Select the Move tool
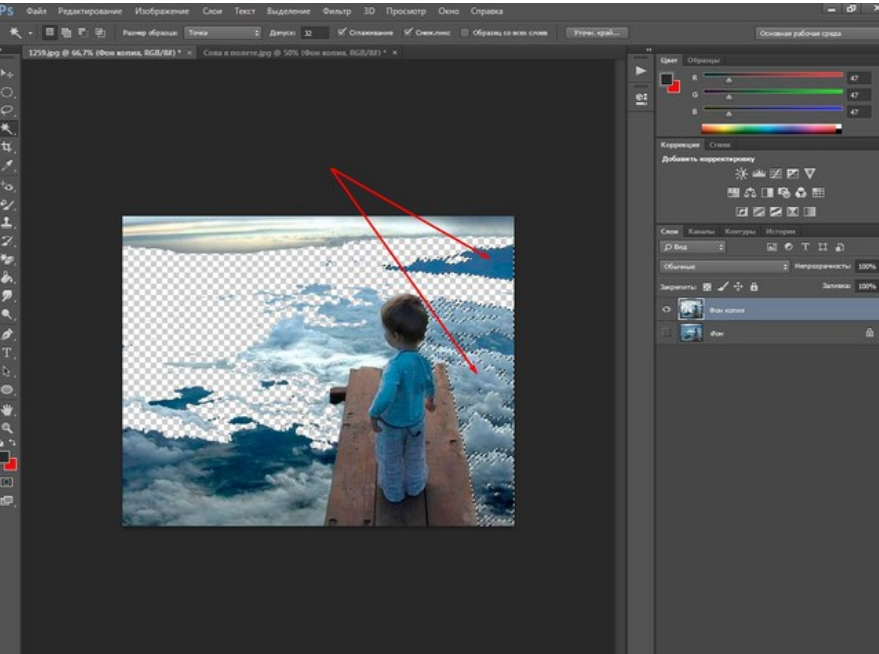Screen dimensions: 879x654 (7, 74)
